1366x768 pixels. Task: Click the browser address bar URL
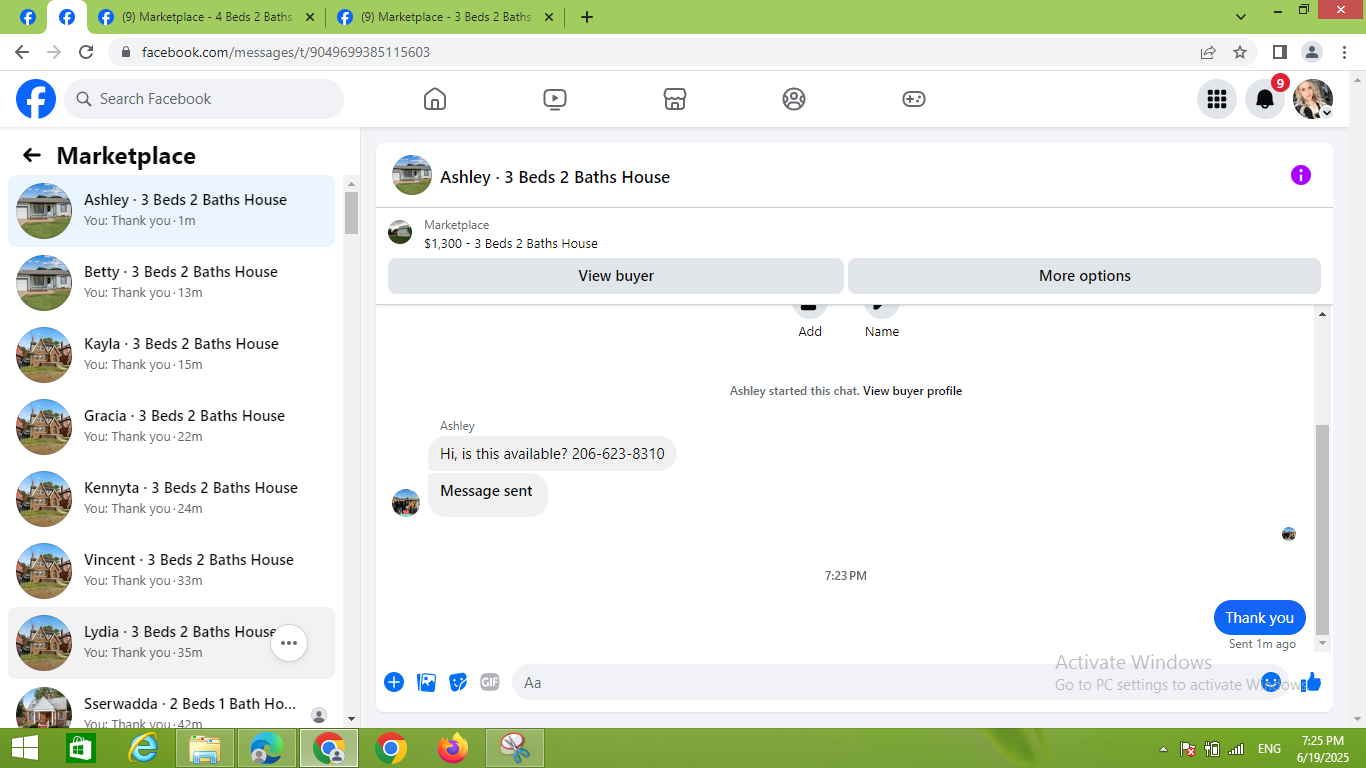[x=286, y=52]
